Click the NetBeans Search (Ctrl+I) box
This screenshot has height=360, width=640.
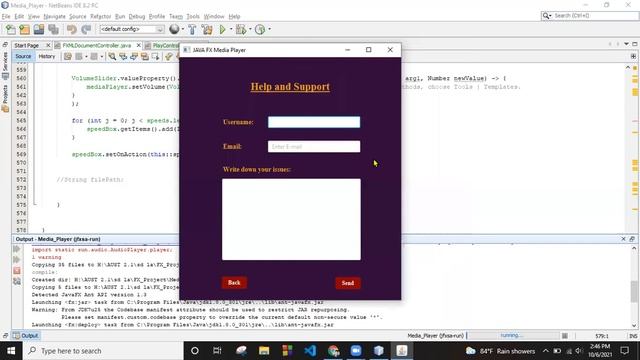pos(590,16)
